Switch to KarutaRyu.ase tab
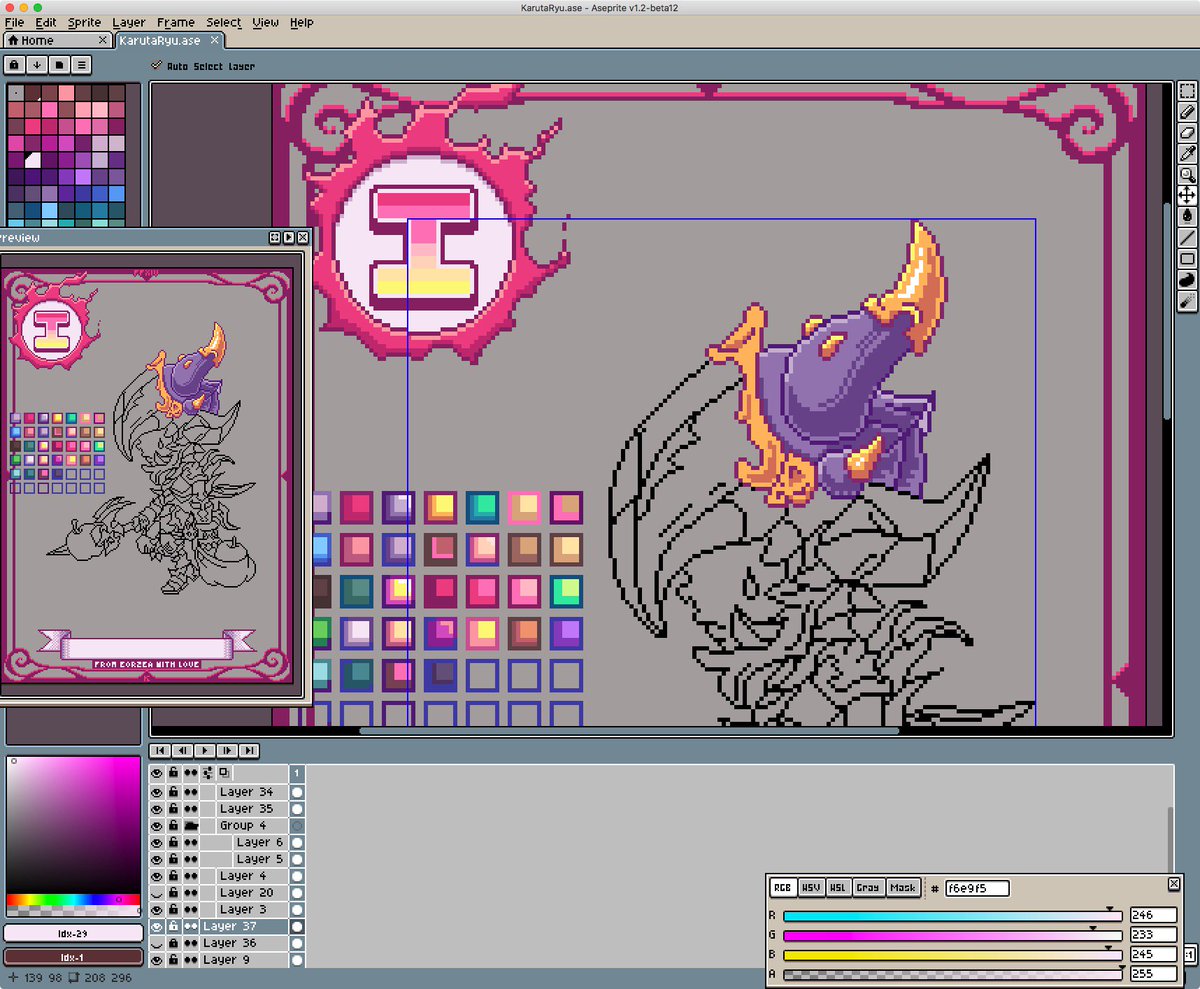Screen dimensions: 1200x989 tap(168, 40)
